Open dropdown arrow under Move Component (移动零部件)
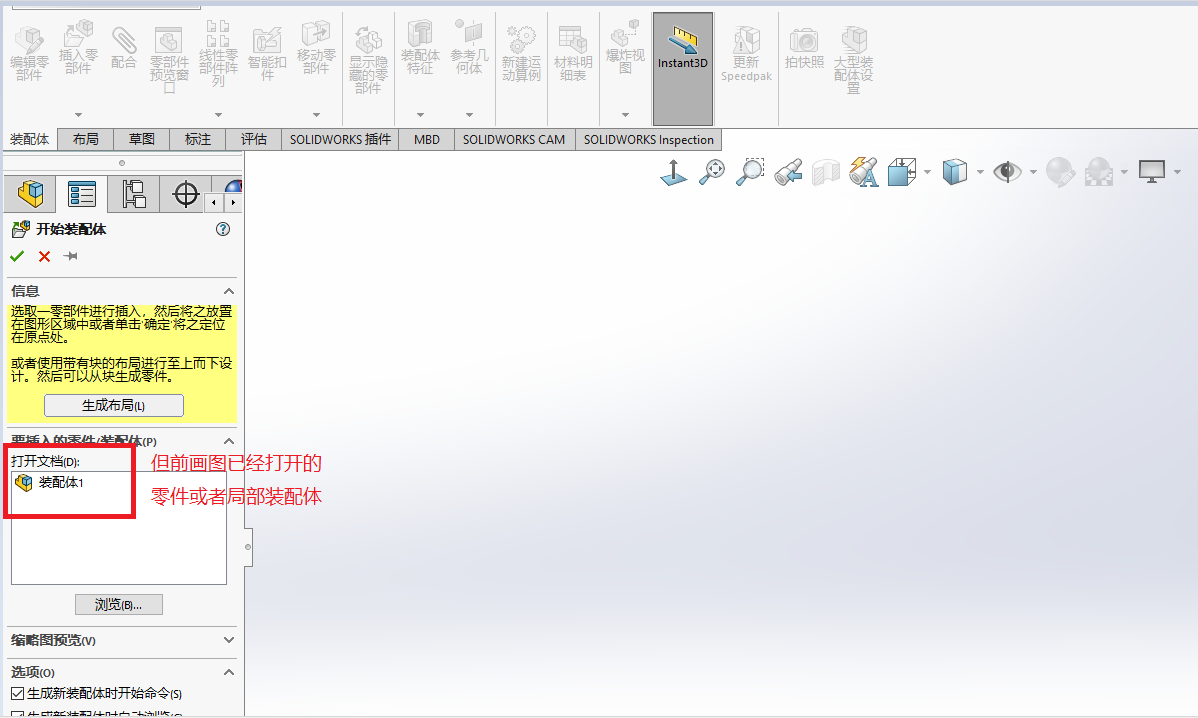The width and height of the screenshot is (1198, 718). coord(316,115)
